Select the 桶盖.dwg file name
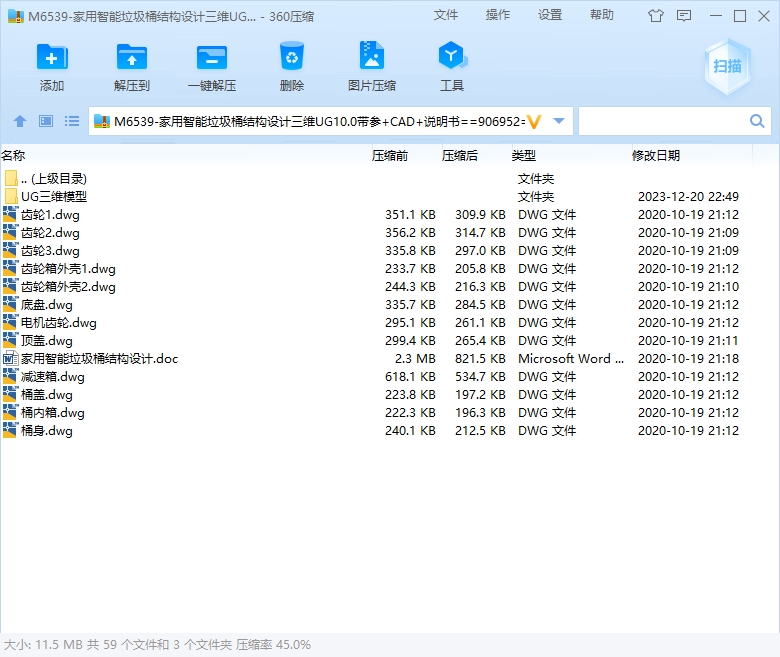780x657 pixels. (x=47, y=394)
